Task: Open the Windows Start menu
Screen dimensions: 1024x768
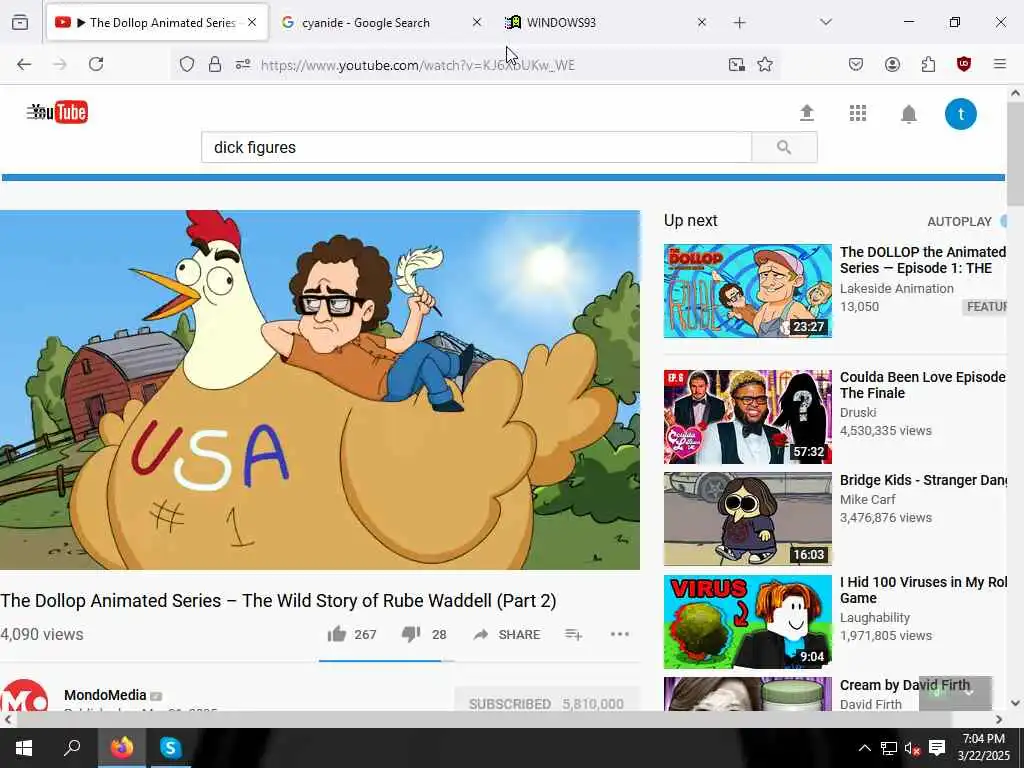Action: click(x=24, y=748)
